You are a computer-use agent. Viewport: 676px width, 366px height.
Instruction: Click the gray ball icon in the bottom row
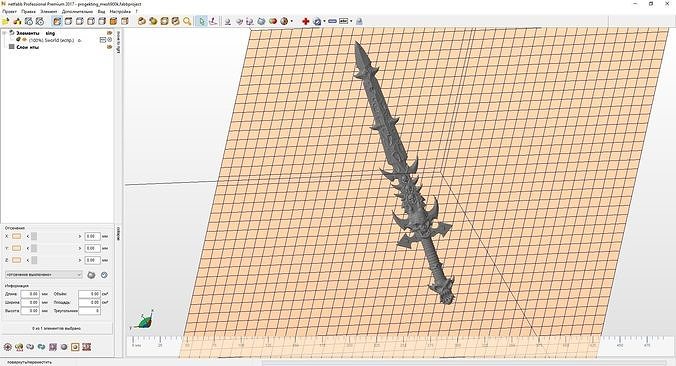click(64, 347)
